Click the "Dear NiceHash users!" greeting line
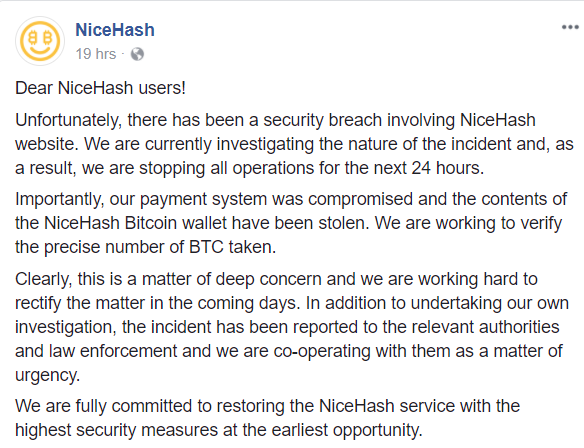 click(100, 88)
